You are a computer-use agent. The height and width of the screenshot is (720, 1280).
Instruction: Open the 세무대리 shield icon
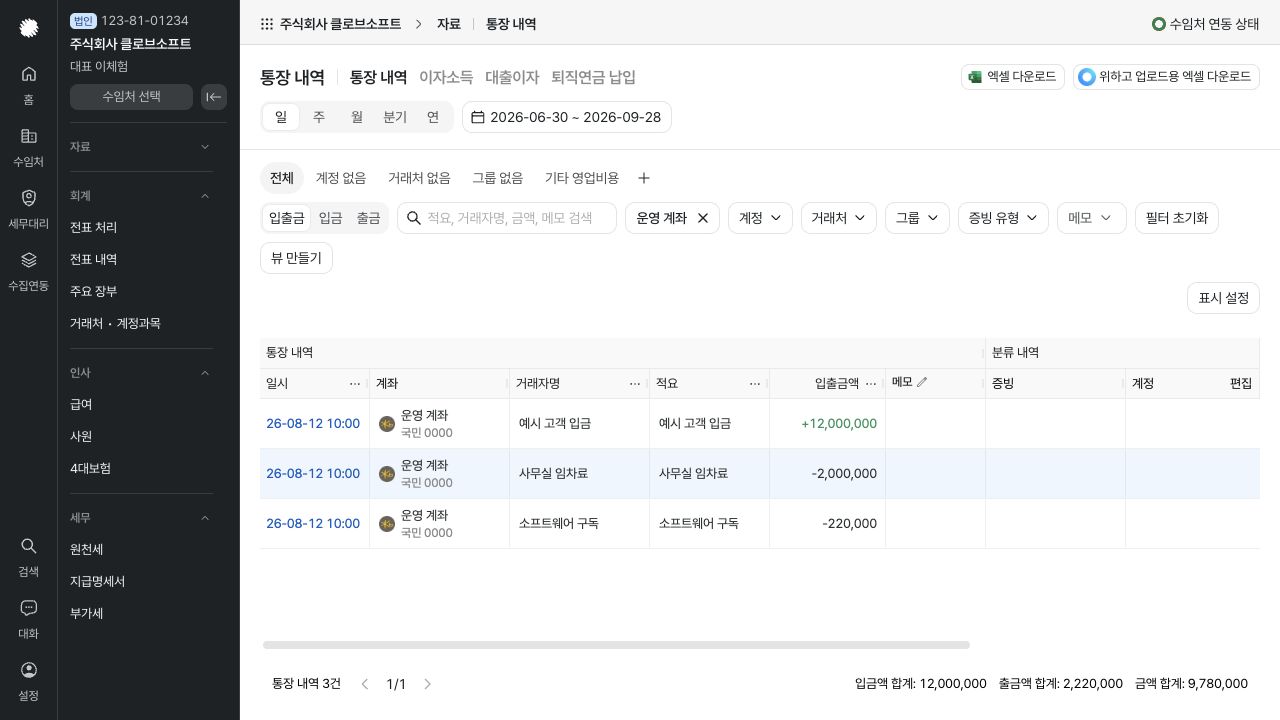point(28,208)
